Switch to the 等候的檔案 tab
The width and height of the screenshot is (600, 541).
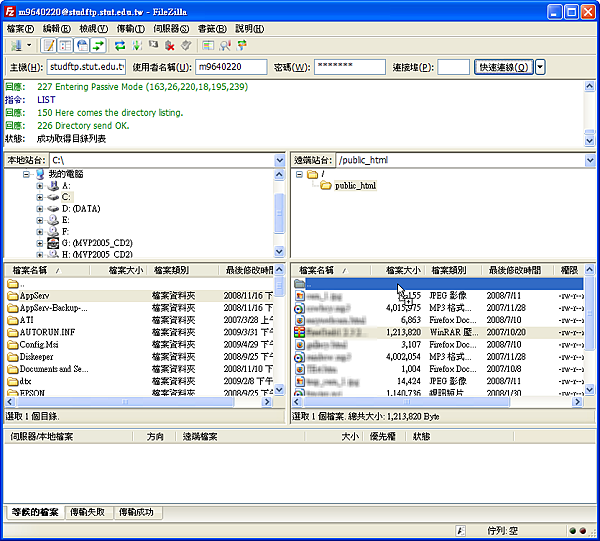(35, 512)
